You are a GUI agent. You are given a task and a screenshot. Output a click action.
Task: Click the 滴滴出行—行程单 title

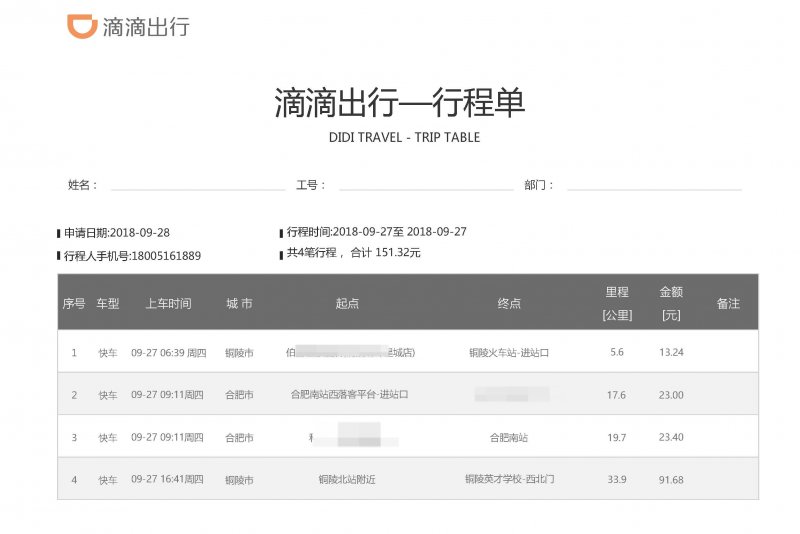399,103
